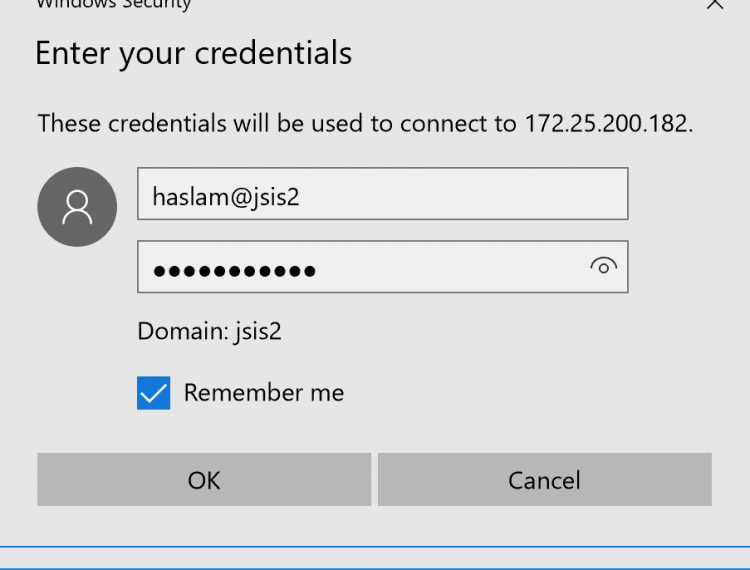Click the person silhouette in the gray circle
The image size is (750, 570).
pyautogui.click(x=77, y=207)
